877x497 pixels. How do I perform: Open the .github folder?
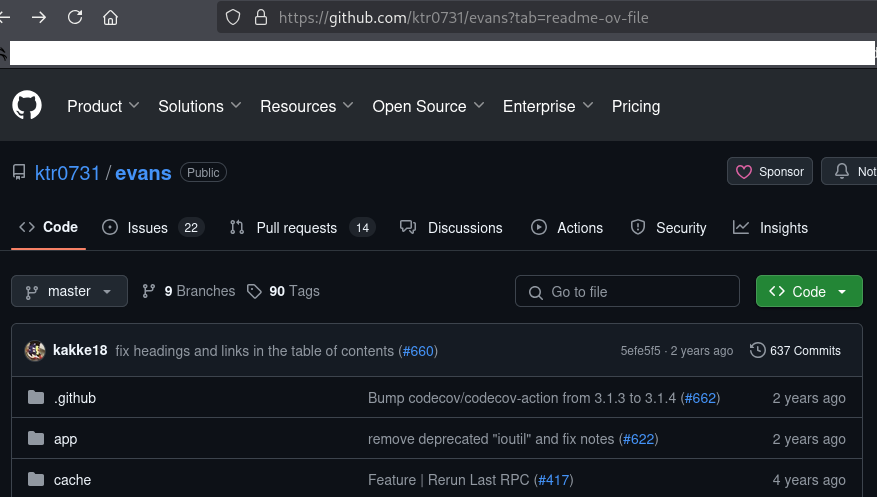75,398
